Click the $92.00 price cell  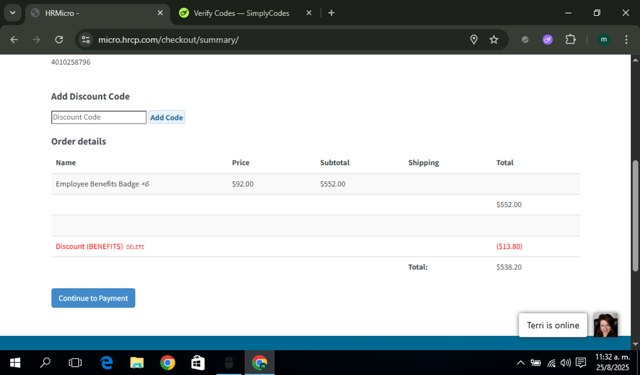click(x=242, y=184)
